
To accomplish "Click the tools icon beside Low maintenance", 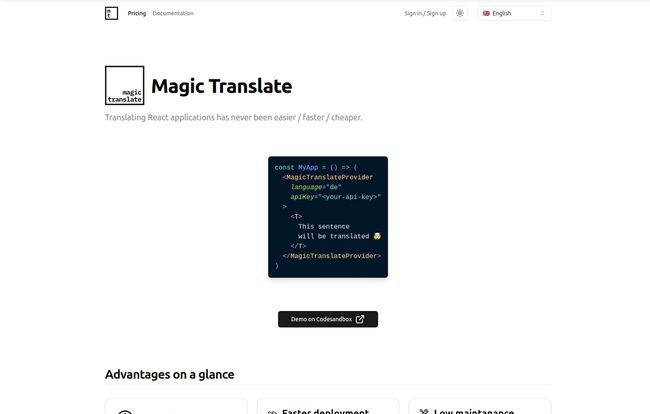I will coord(424,412).
